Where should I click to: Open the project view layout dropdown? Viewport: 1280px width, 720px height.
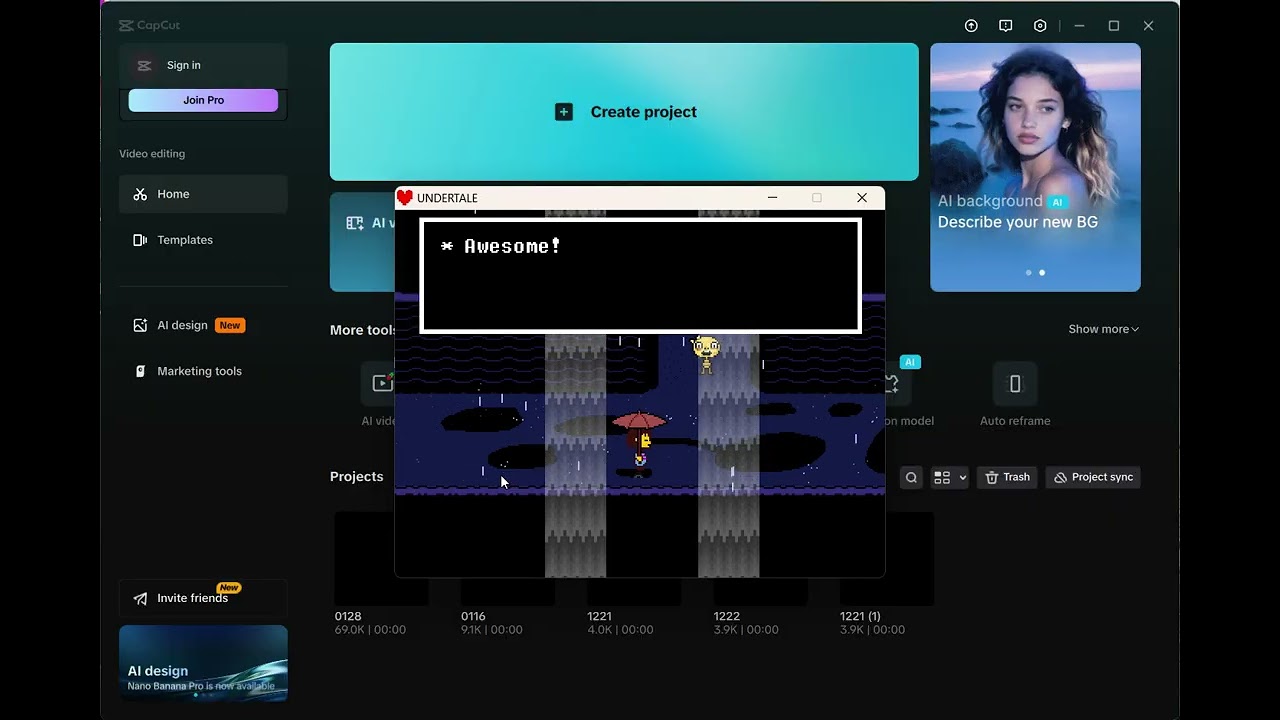(x=949, y=478)
